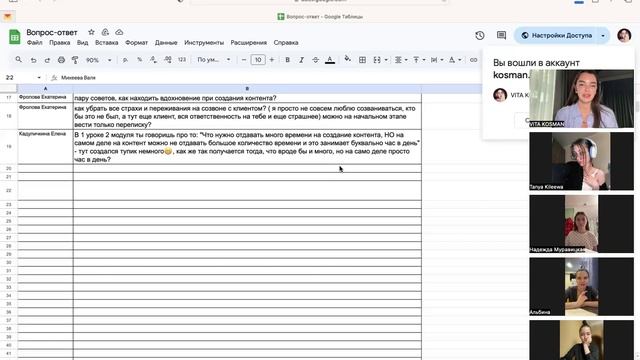640x360 pixels.
Task: Open the Файл menu
Action: coord(35,42)
